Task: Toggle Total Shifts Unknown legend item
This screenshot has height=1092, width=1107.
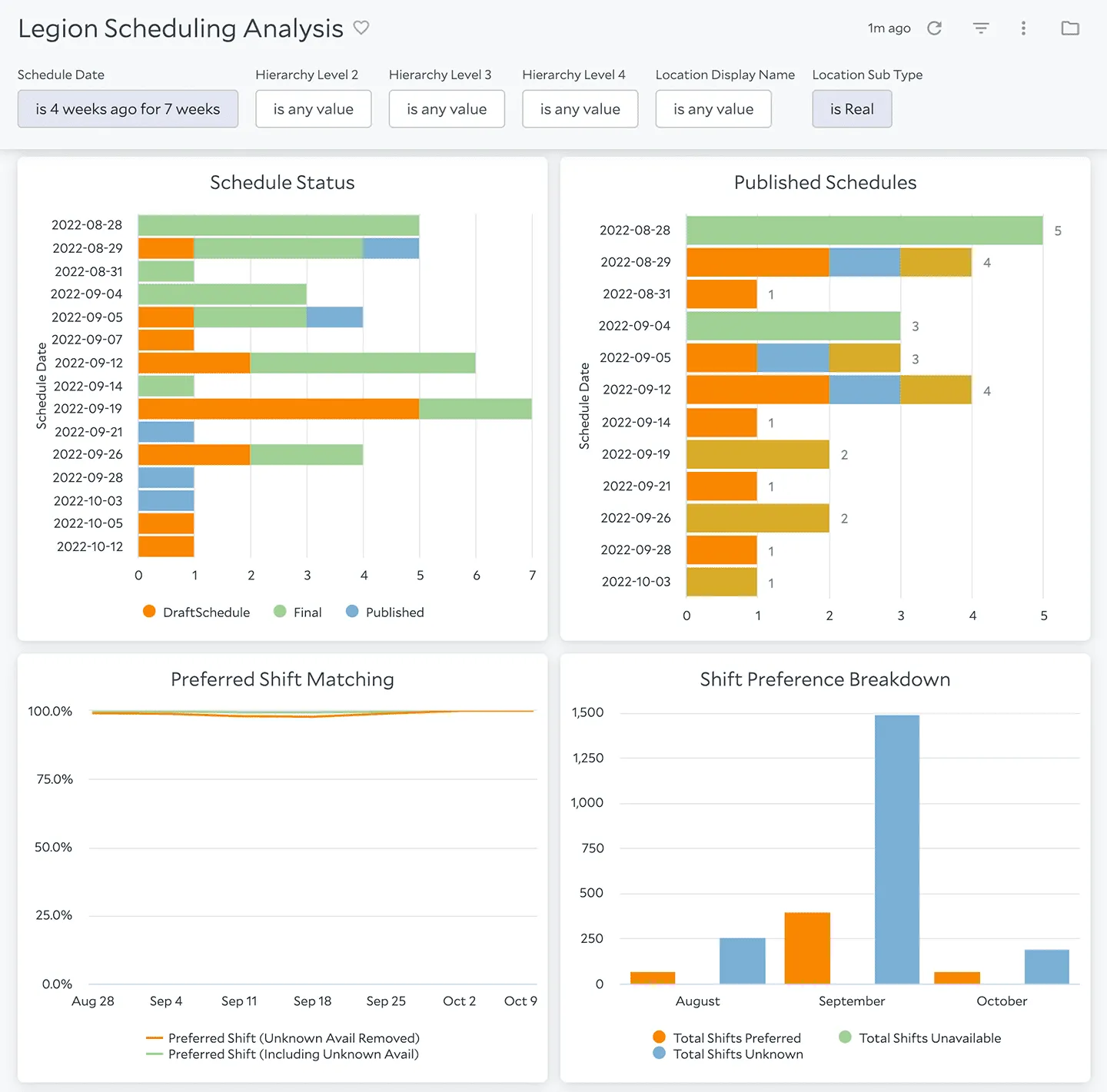Action: pos(728,1054)
